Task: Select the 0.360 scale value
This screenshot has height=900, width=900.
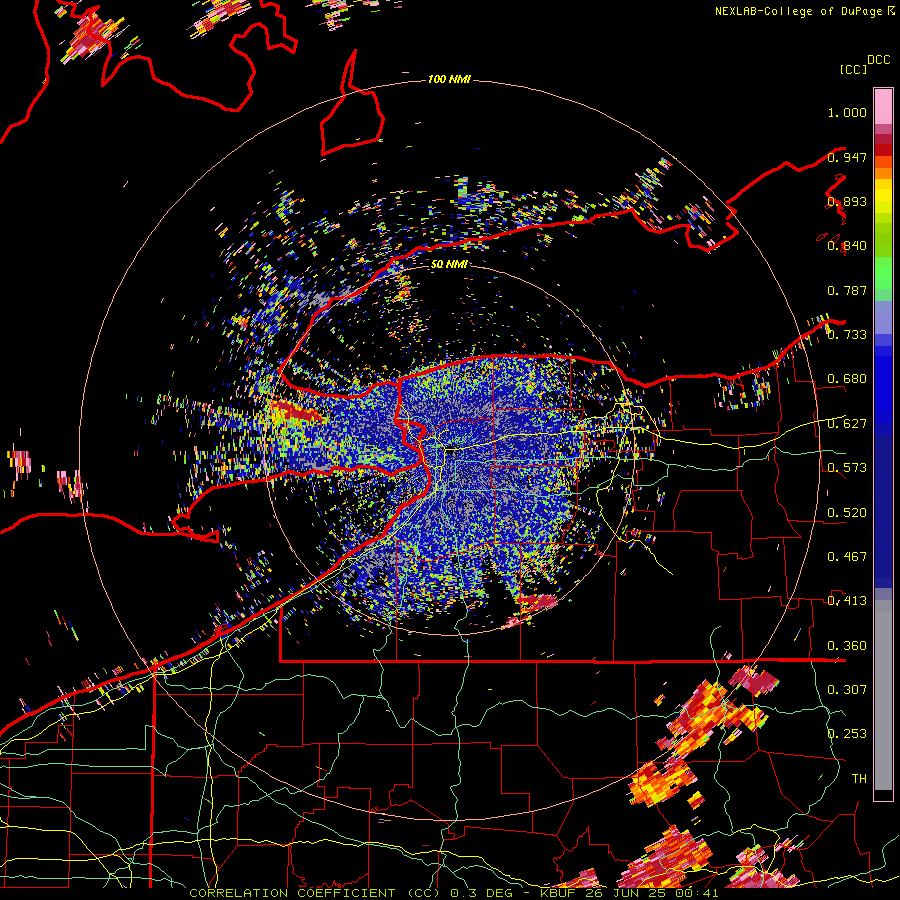Action: coord(847,646)
